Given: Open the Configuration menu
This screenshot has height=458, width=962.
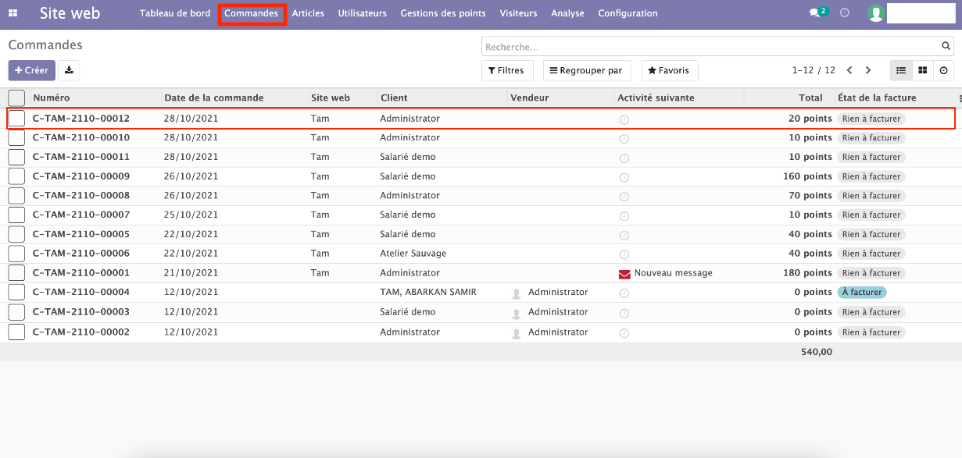Looking at the screenshot, I should 627,14.
